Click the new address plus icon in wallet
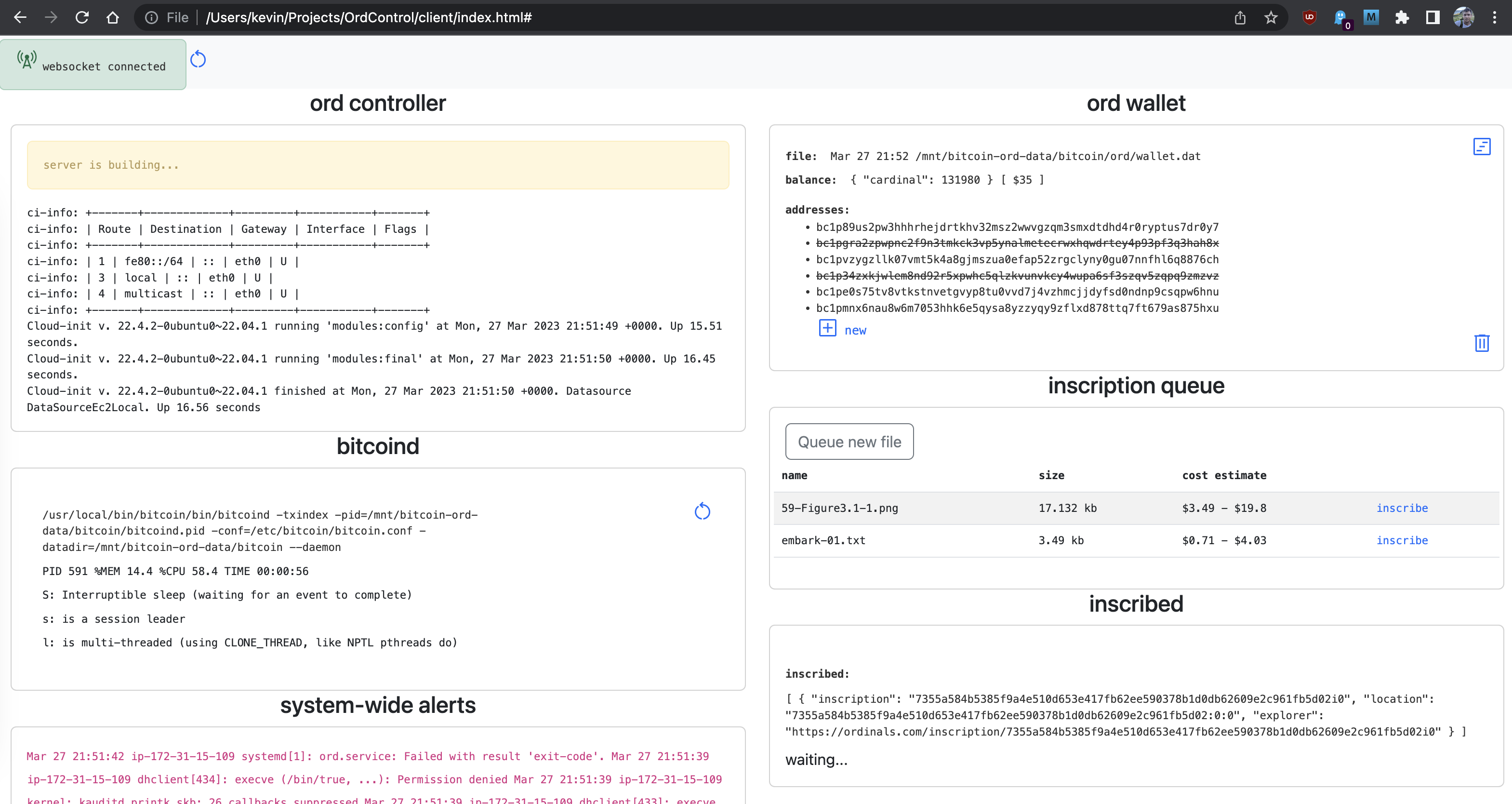The image size is (1512, 804). 827,329
